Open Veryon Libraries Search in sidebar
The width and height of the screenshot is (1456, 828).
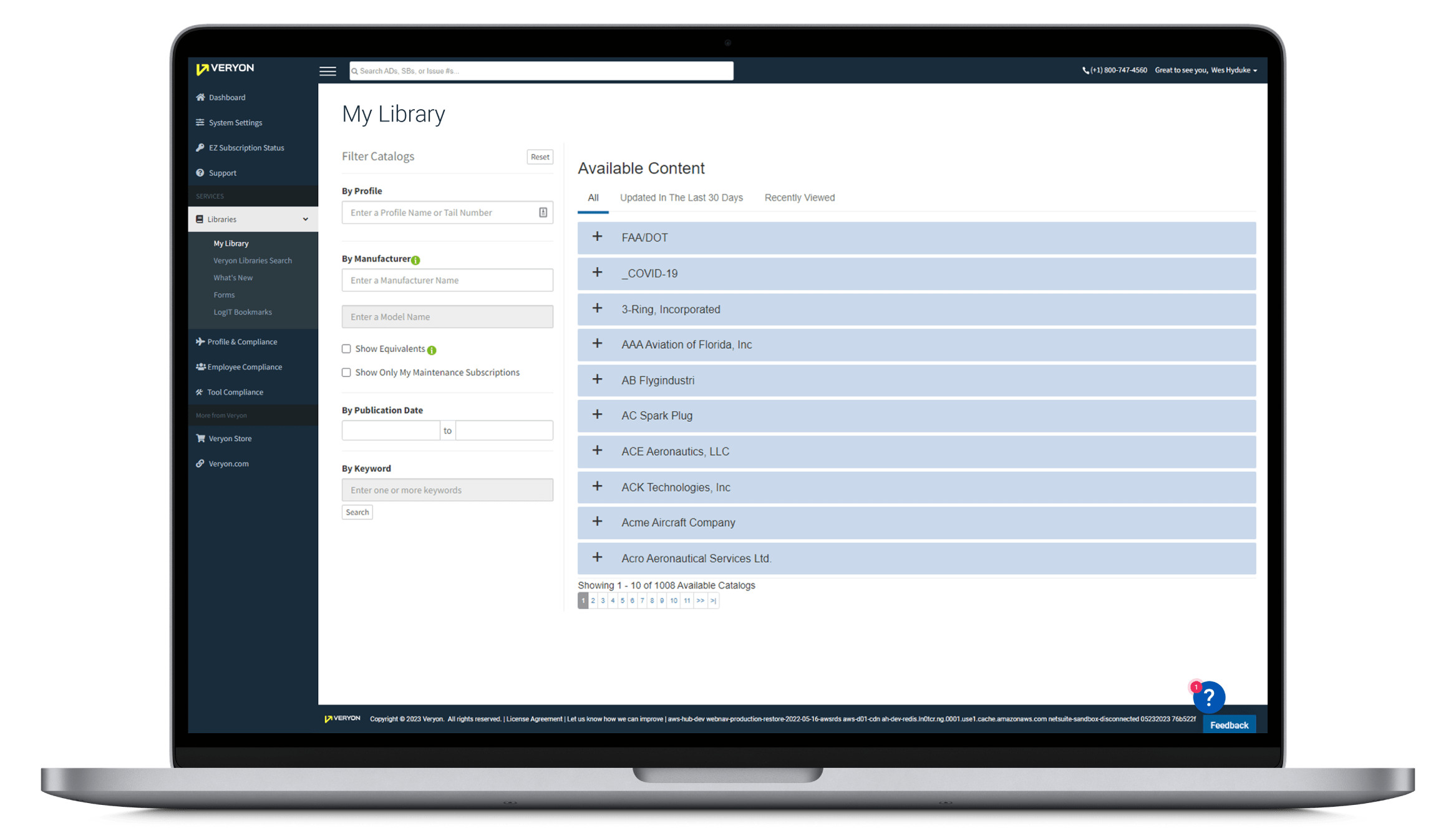pyautogui.click(x=253, y=260)
